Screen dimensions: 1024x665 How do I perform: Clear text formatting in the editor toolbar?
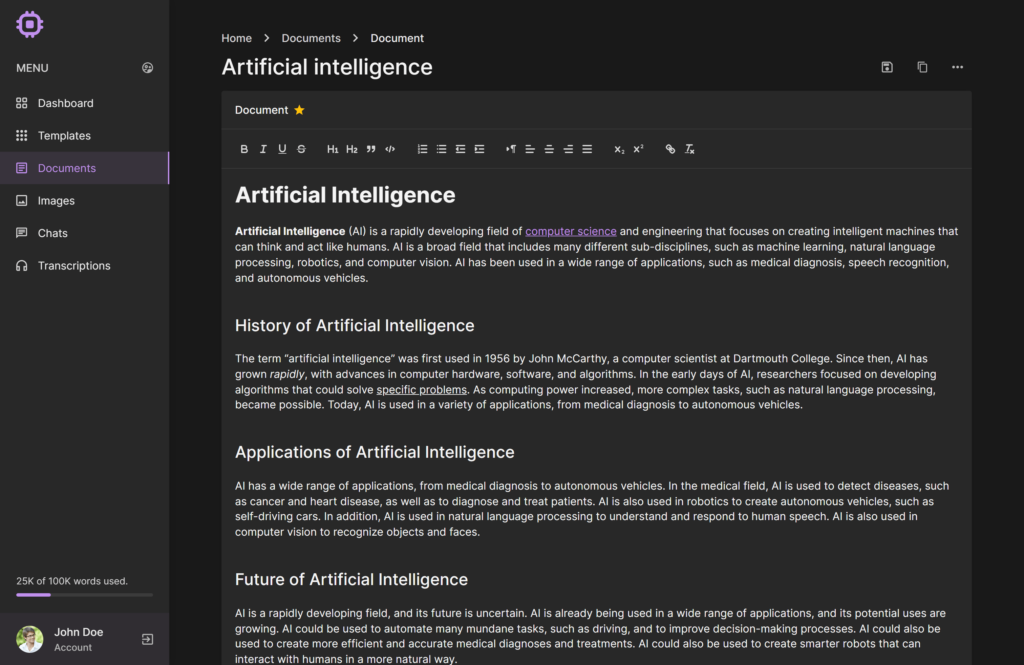690,149
